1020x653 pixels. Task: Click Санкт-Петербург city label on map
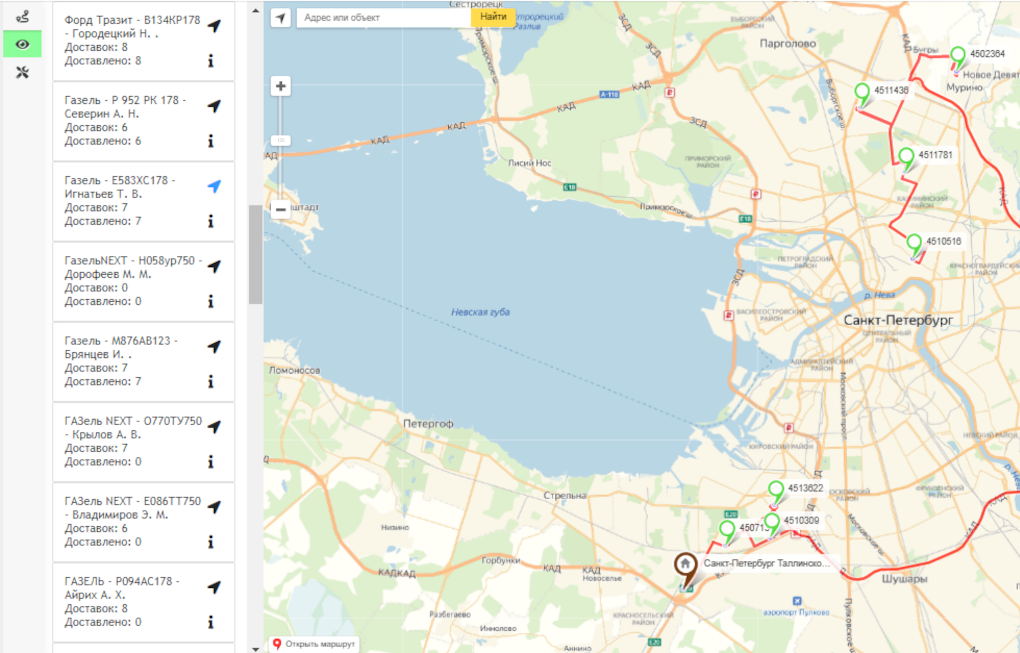tap(898, 320)
